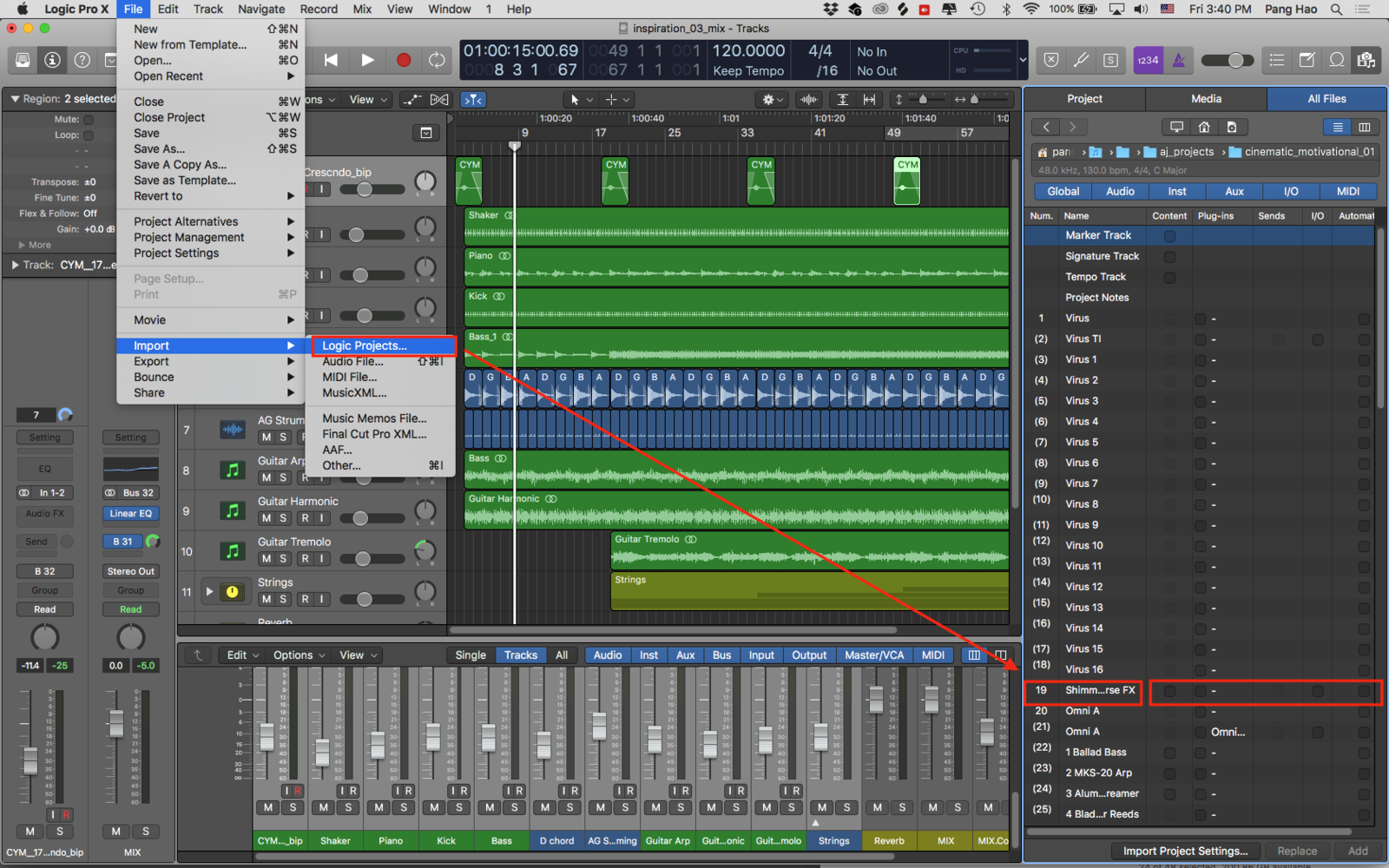Toggle the Global column button
The image size is (1389, 868).
[1063, 192]
